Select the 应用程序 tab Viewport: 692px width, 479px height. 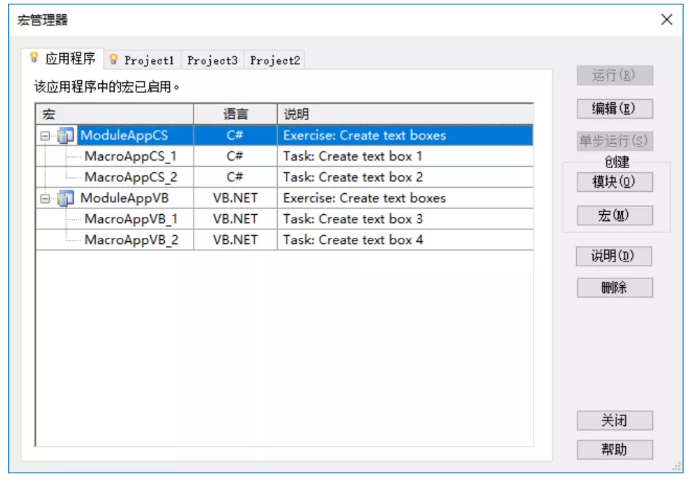pos(63,58)
